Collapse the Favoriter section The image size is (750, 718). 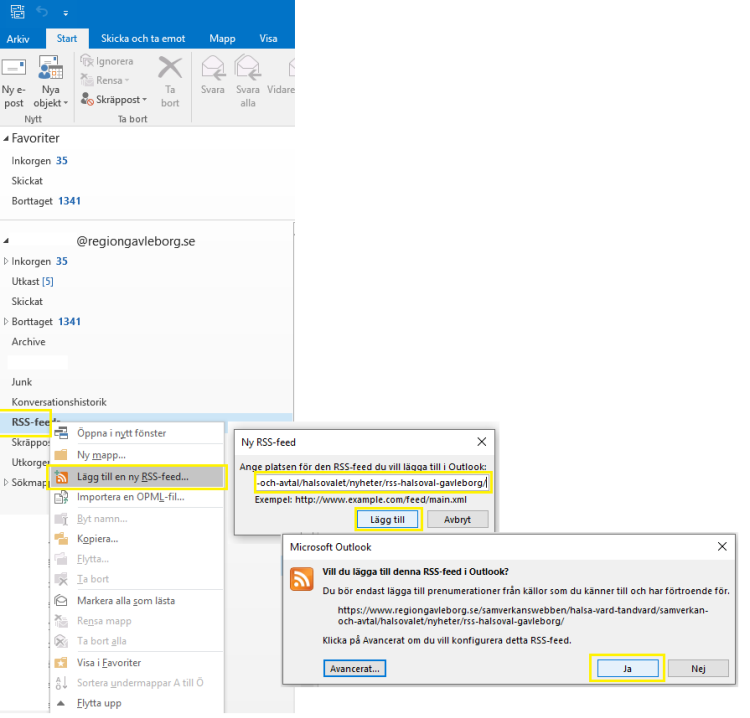point(6,139)
